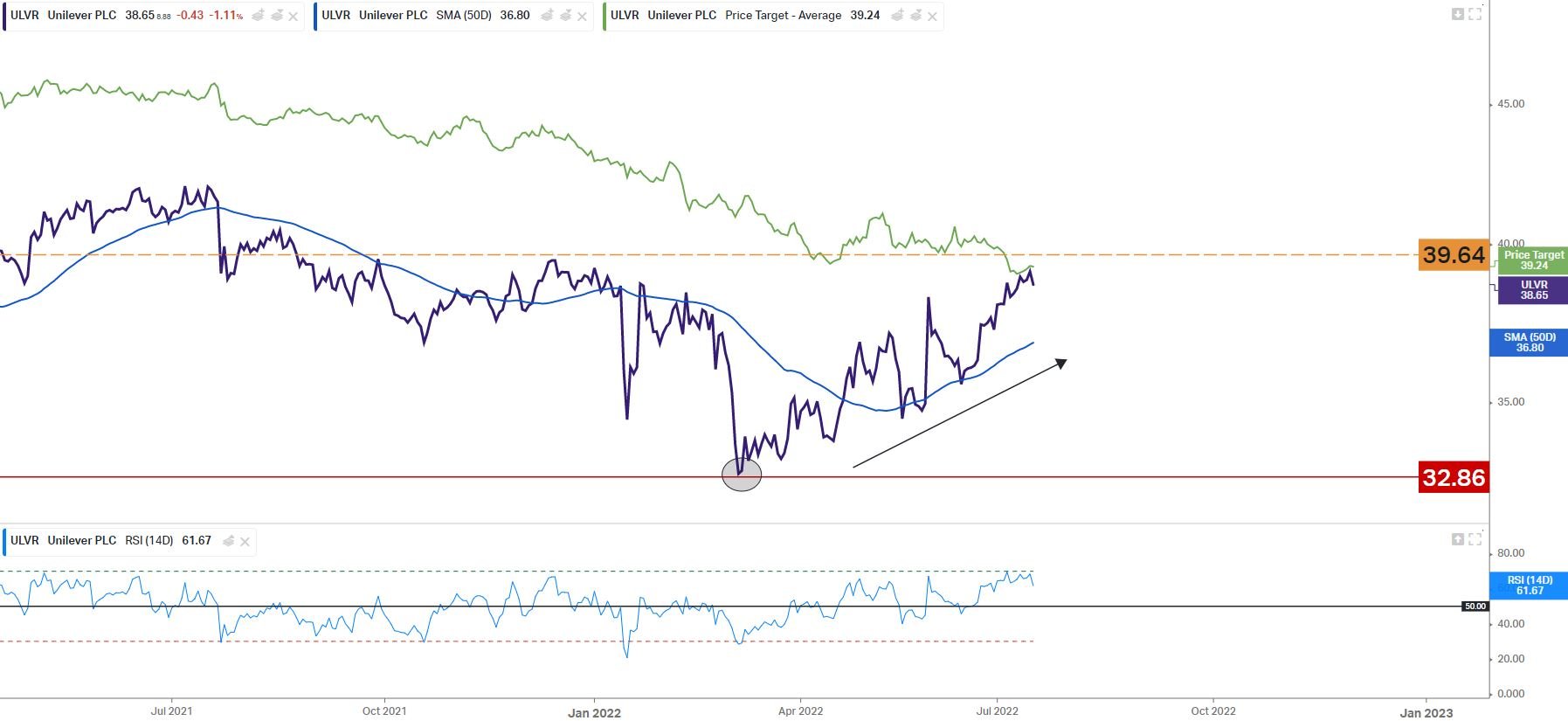Click the Oct 2021 date axis label
This screenshot has height=721, width=1568.
[x=384, y=711]
